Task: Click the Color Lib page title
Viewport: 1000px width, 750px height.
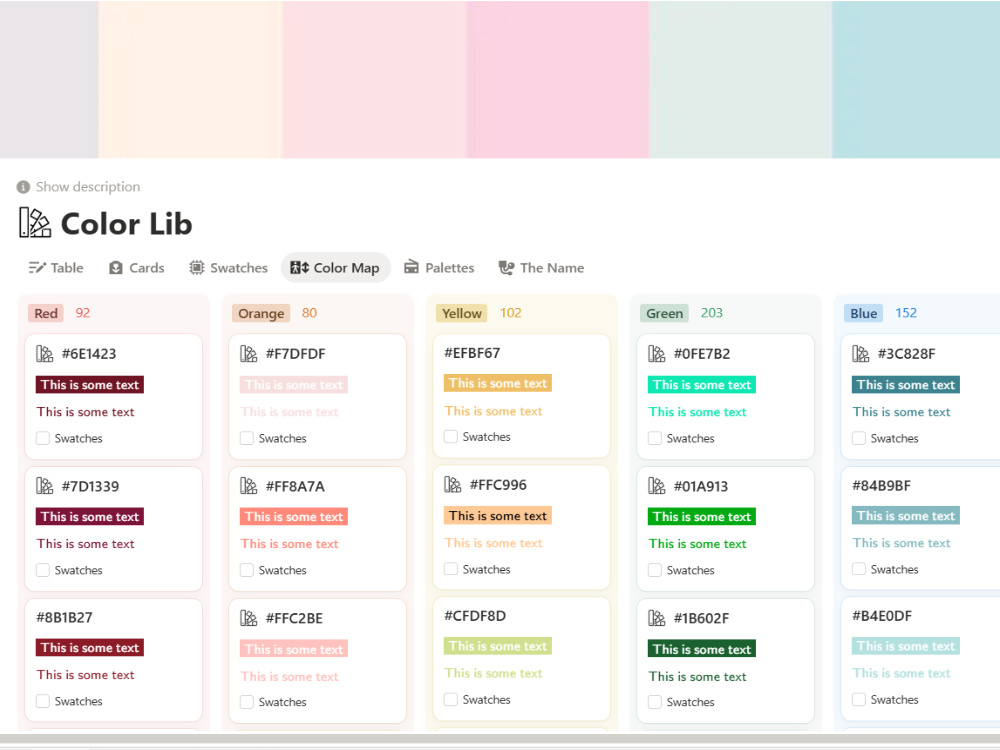Action: [126, 224]
